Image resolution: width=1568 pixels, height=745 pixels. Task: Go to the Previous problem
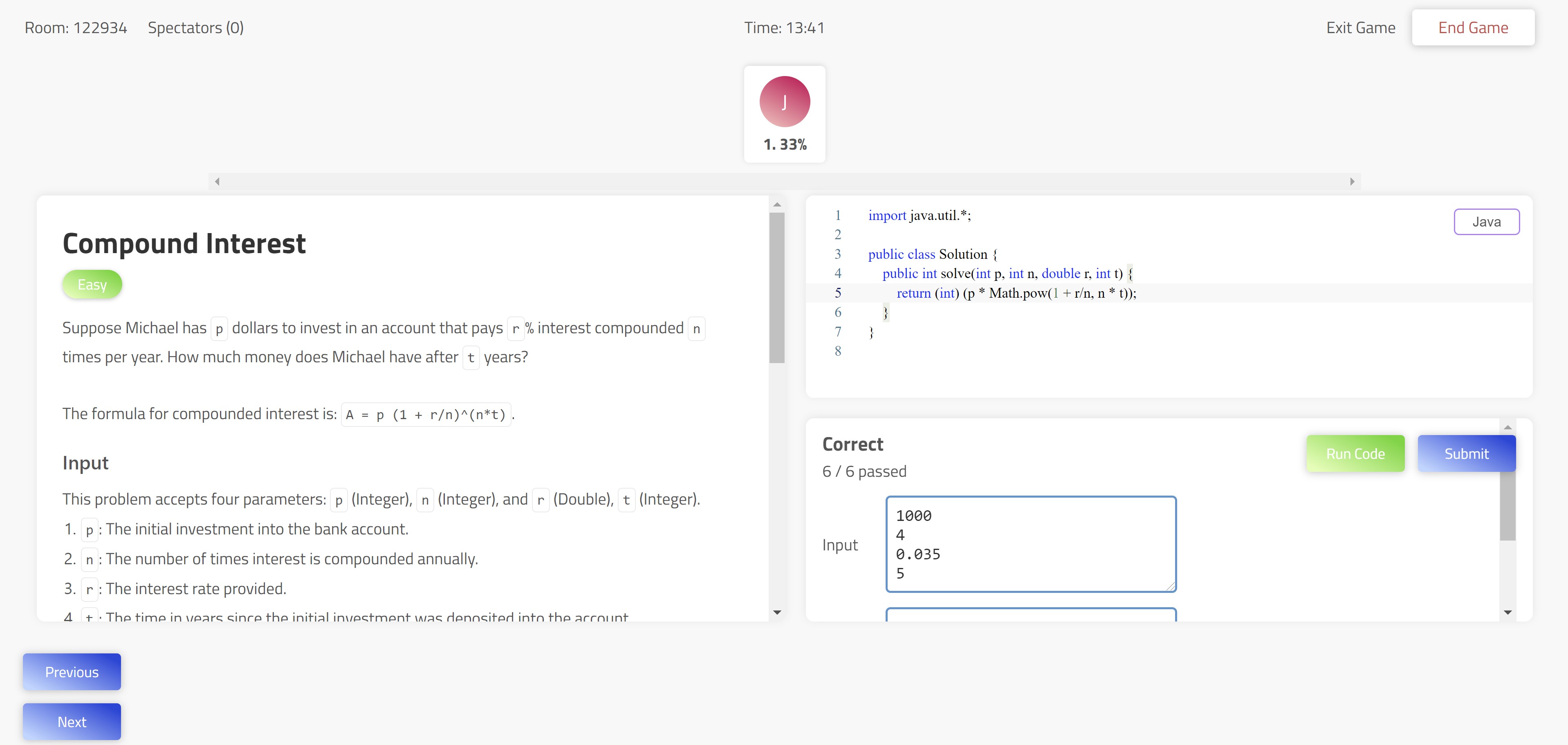pos(72,671)
